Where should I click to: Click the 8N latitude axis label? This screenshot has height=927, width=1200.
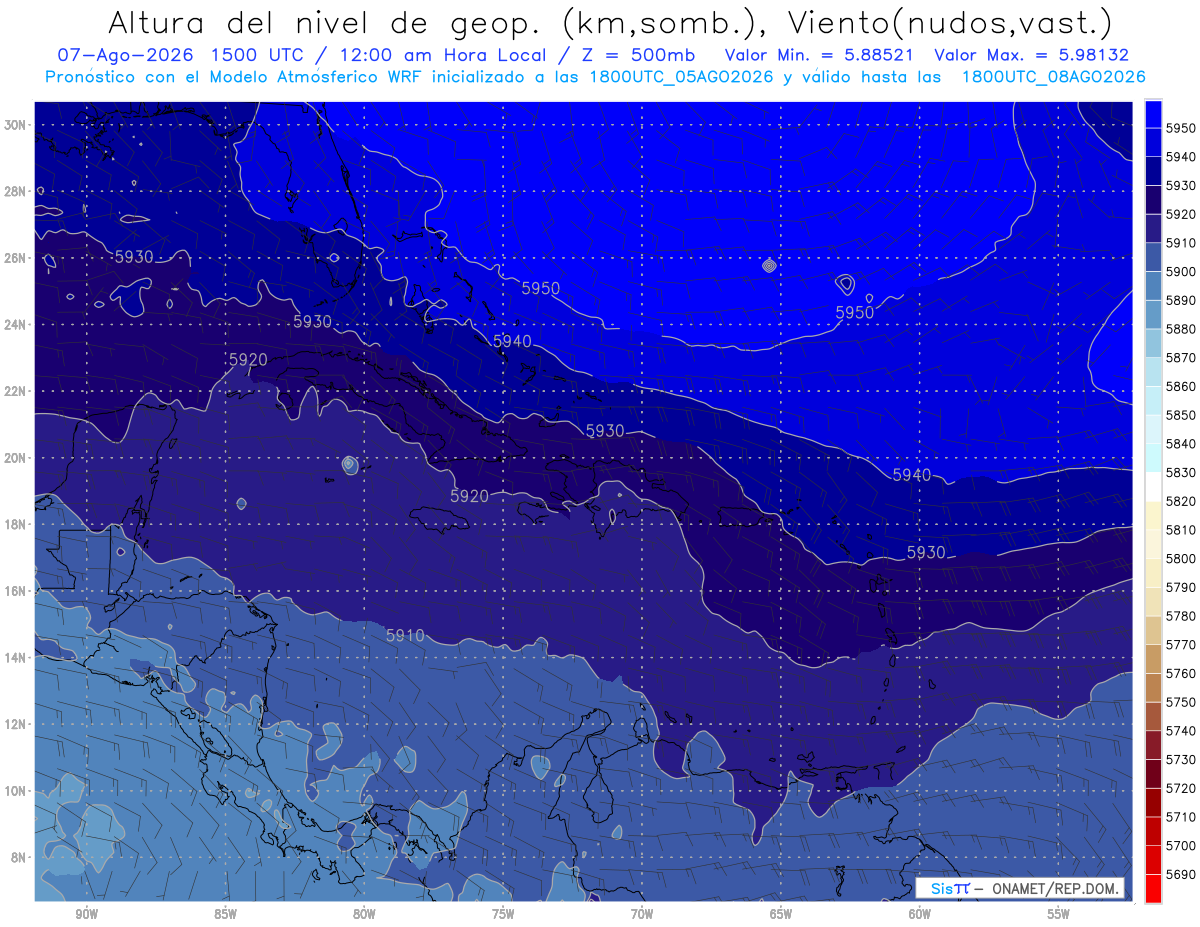click(x=17, y=857)
